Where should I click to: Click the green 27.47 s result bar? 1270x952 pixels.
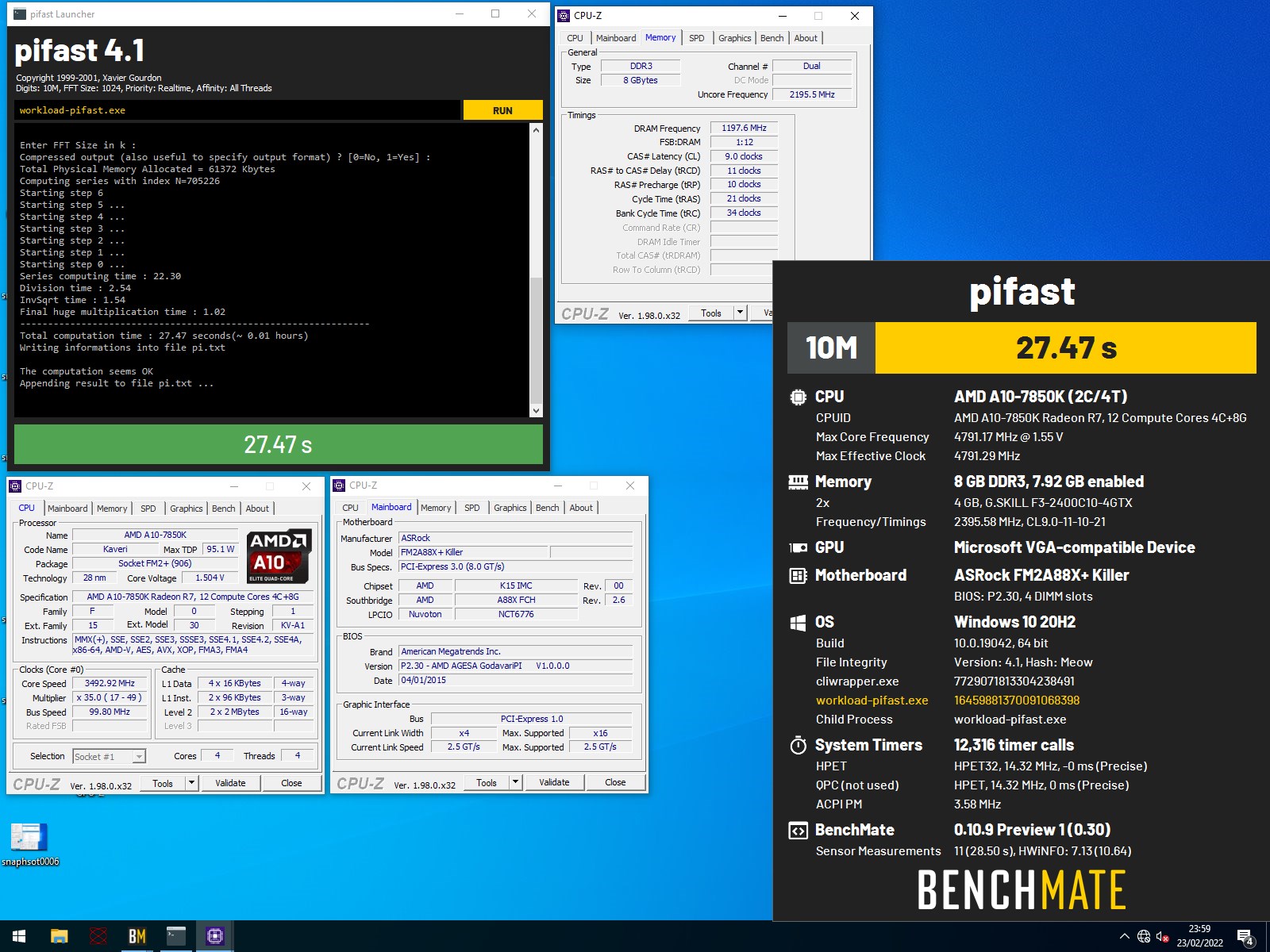(x=279, y=444)
